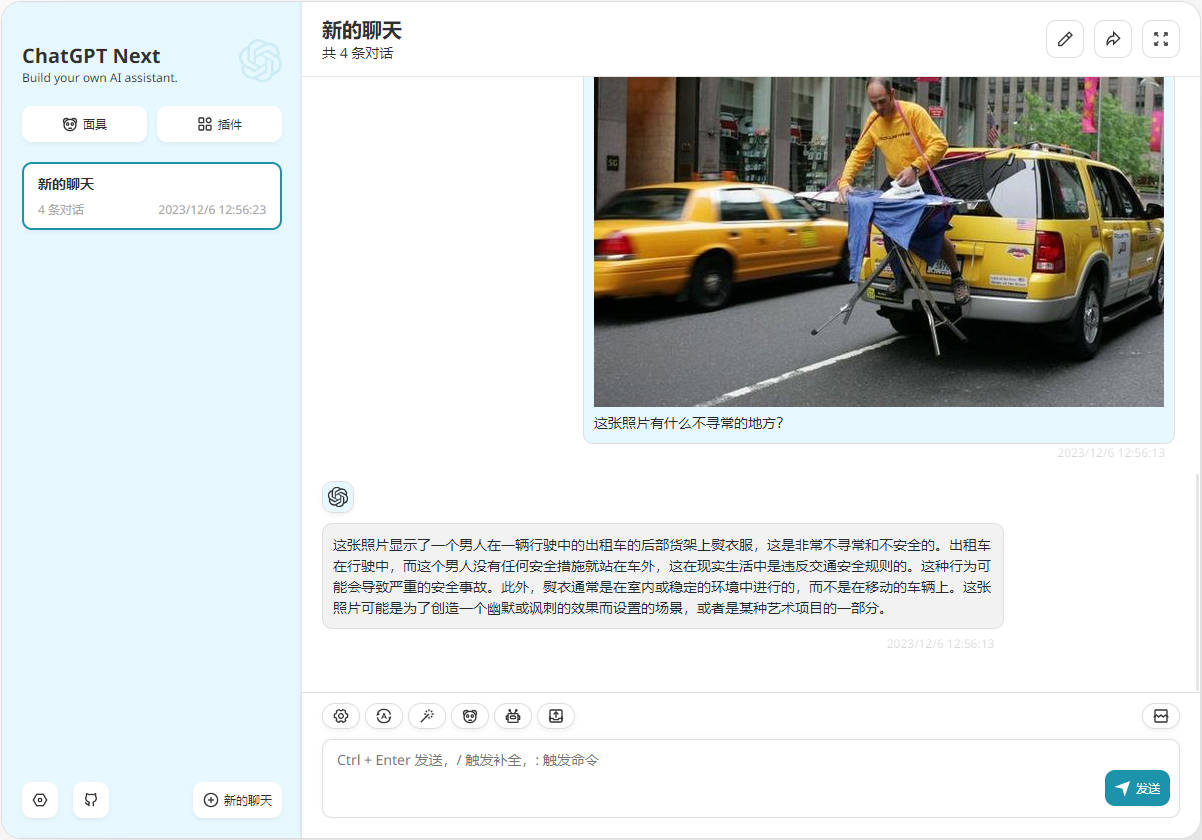
Task: Open the 面具 (masks) panel
Action: coord(84,123)
